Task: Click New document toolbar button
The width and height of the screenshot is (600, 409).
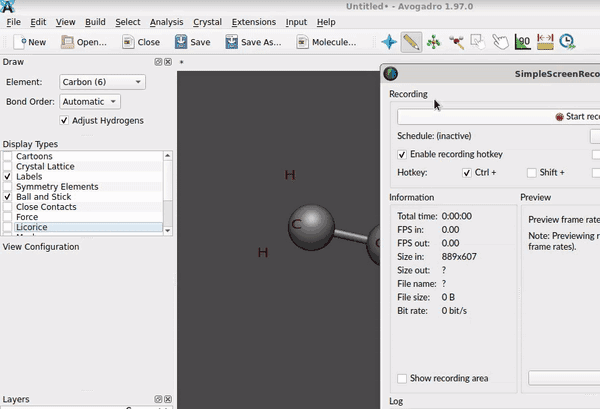Action: [x=29, y=42]
